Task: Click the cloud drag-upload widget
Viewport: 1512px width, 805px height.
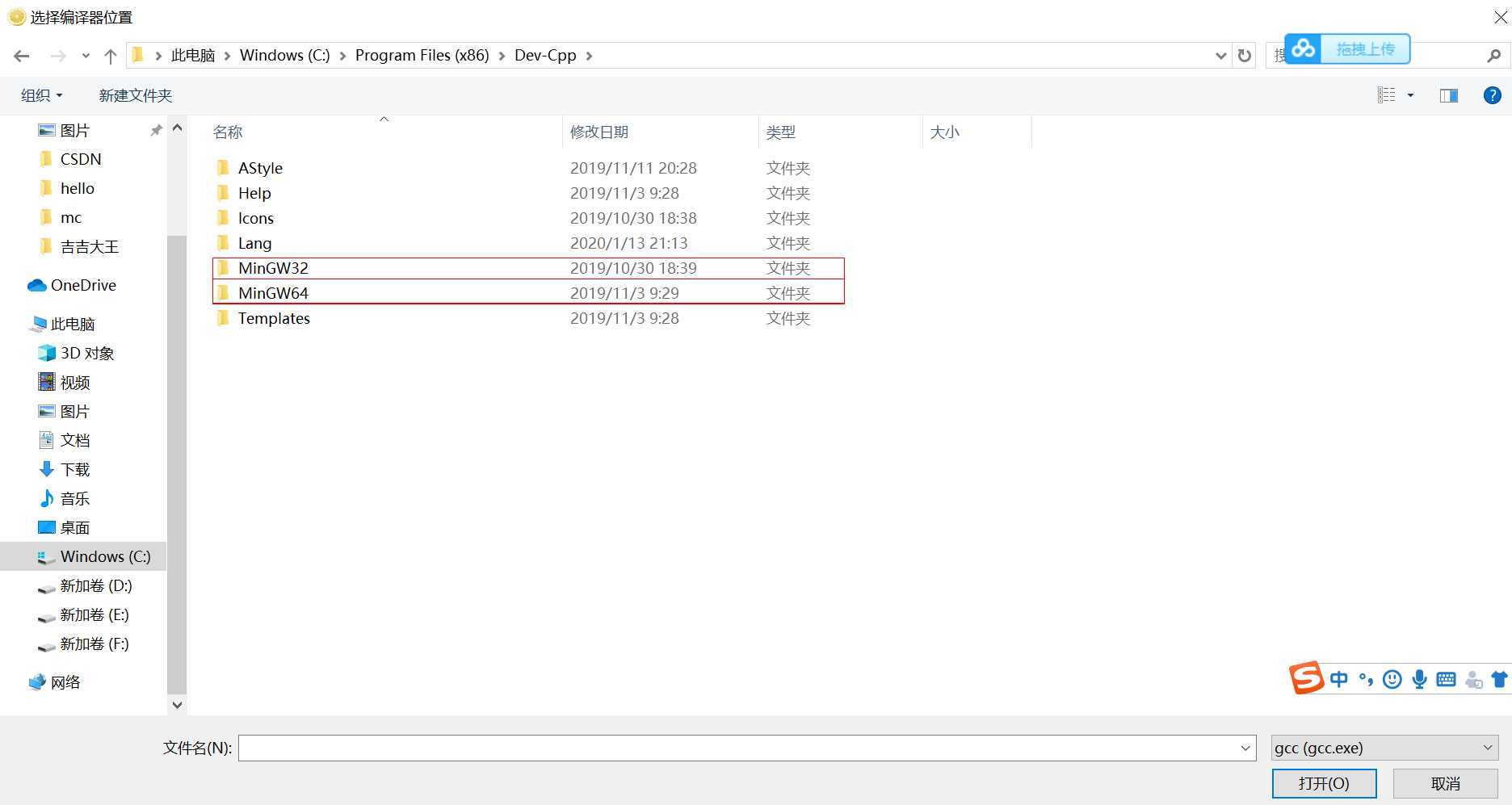Action: pos(1347,49)
